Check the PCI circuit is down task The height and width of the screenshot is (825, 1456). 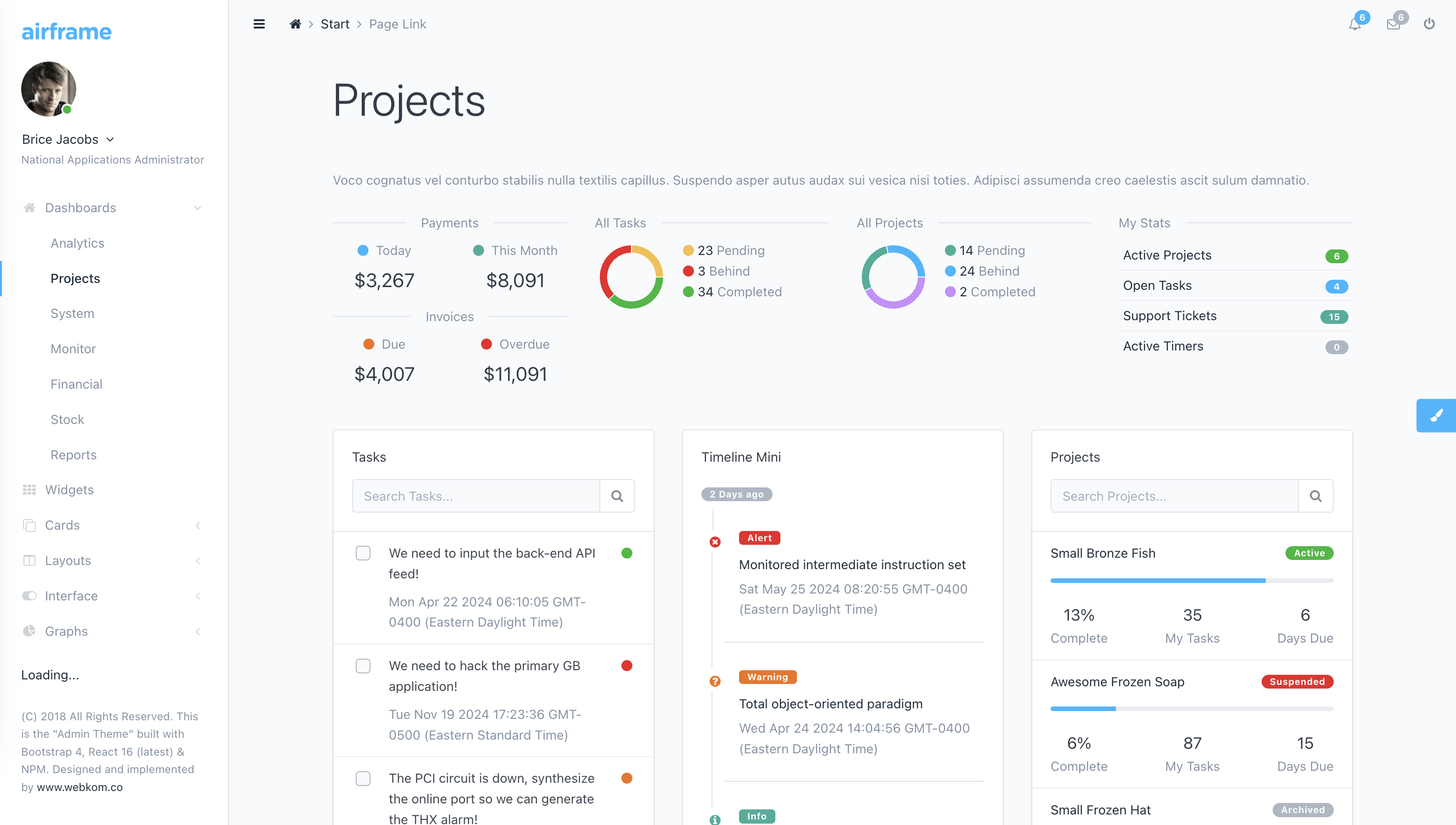pos(363,779)
